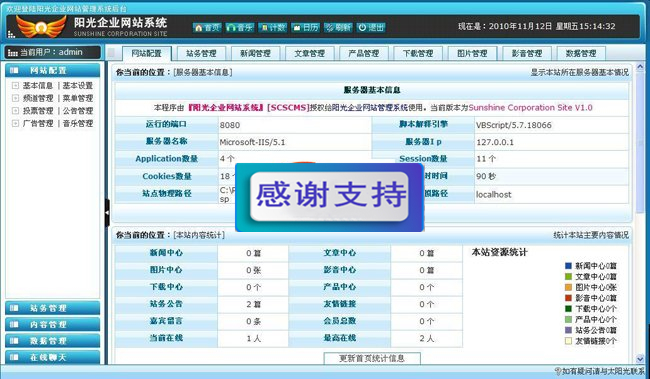Click the info icon before 如有疑问请与太阳光联系
This screenshot has height=379, width=650.
558,371
